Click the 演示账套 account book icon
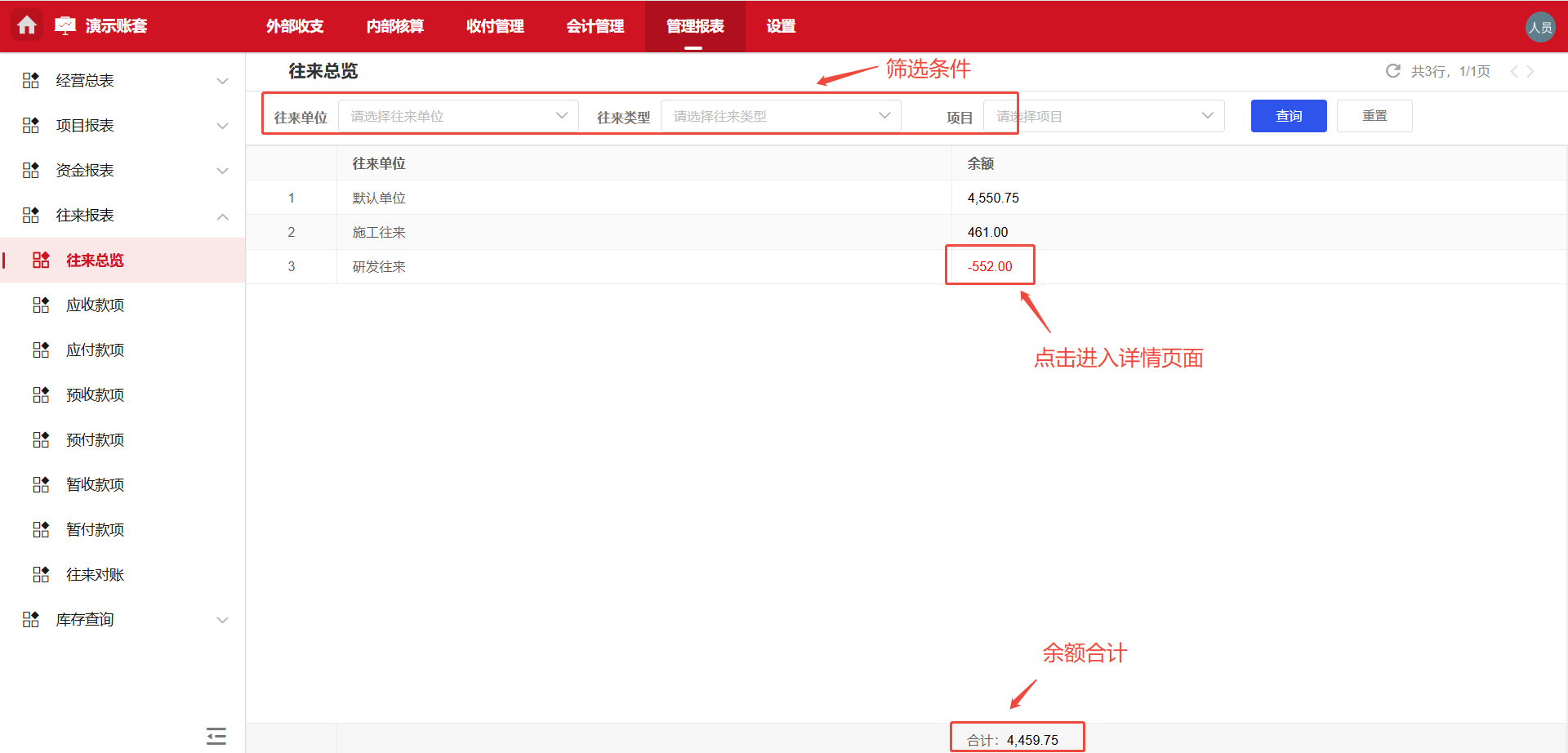Viewport: 1568px width, 753px height. [65, 25]
